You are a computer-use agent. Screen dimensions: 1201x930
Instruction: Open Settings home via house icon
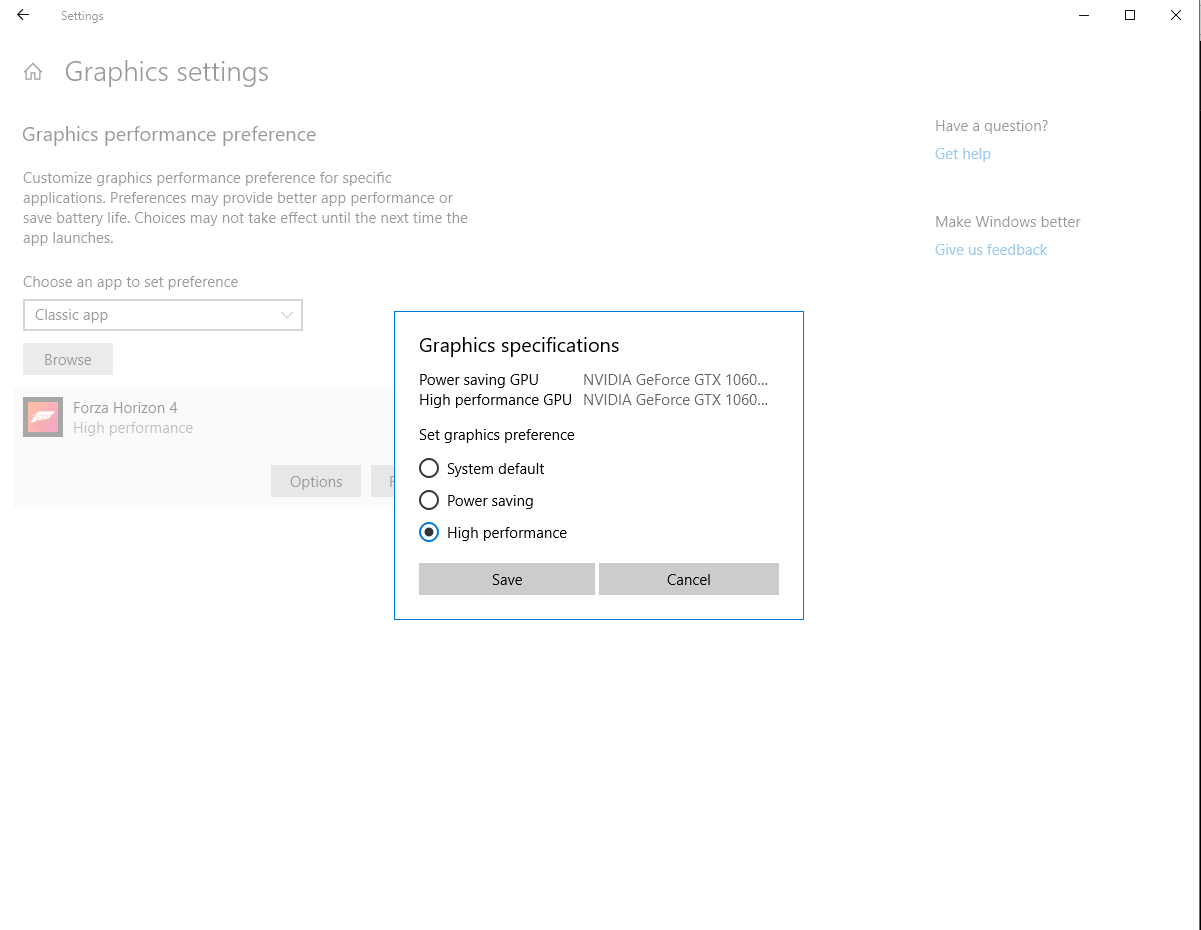point(33,72)
